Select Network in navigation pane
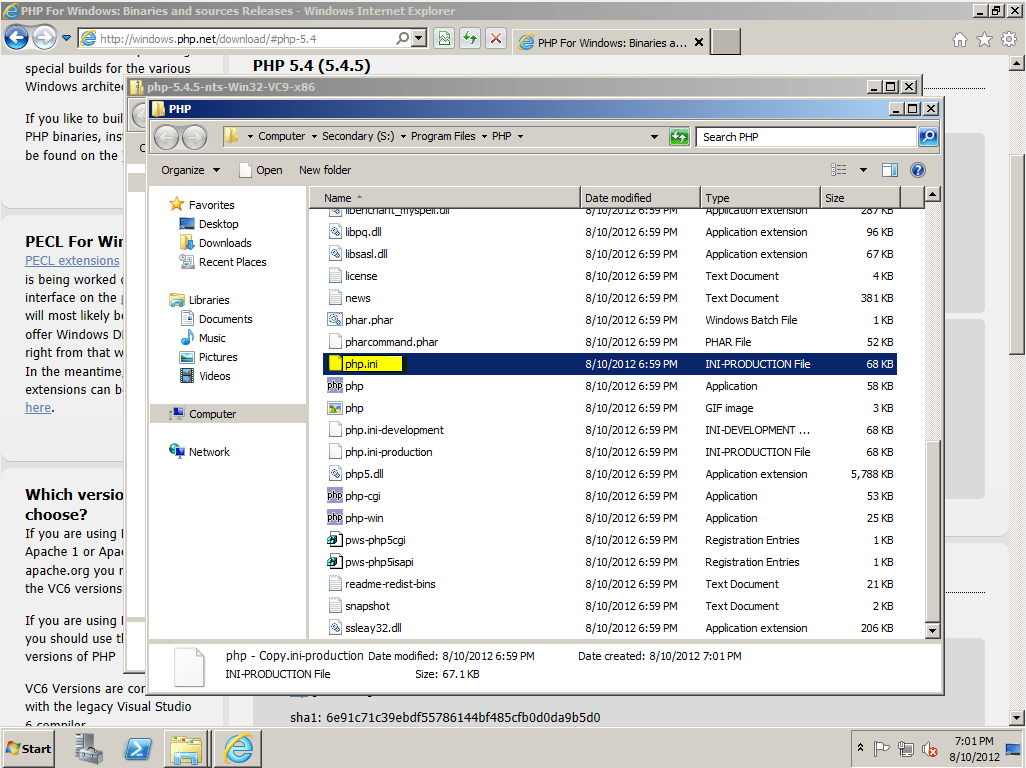 coord(200,451)
